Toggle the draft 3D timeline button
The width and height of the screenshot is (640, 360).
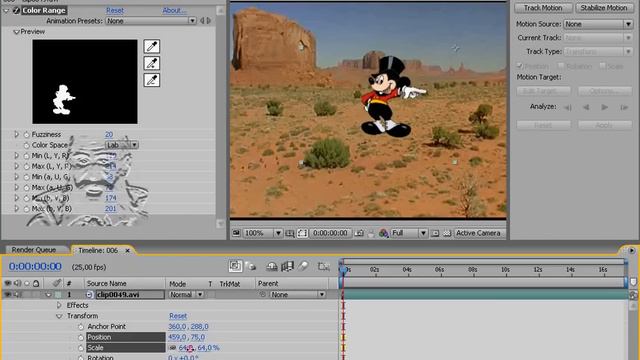[x=251, y=266]
